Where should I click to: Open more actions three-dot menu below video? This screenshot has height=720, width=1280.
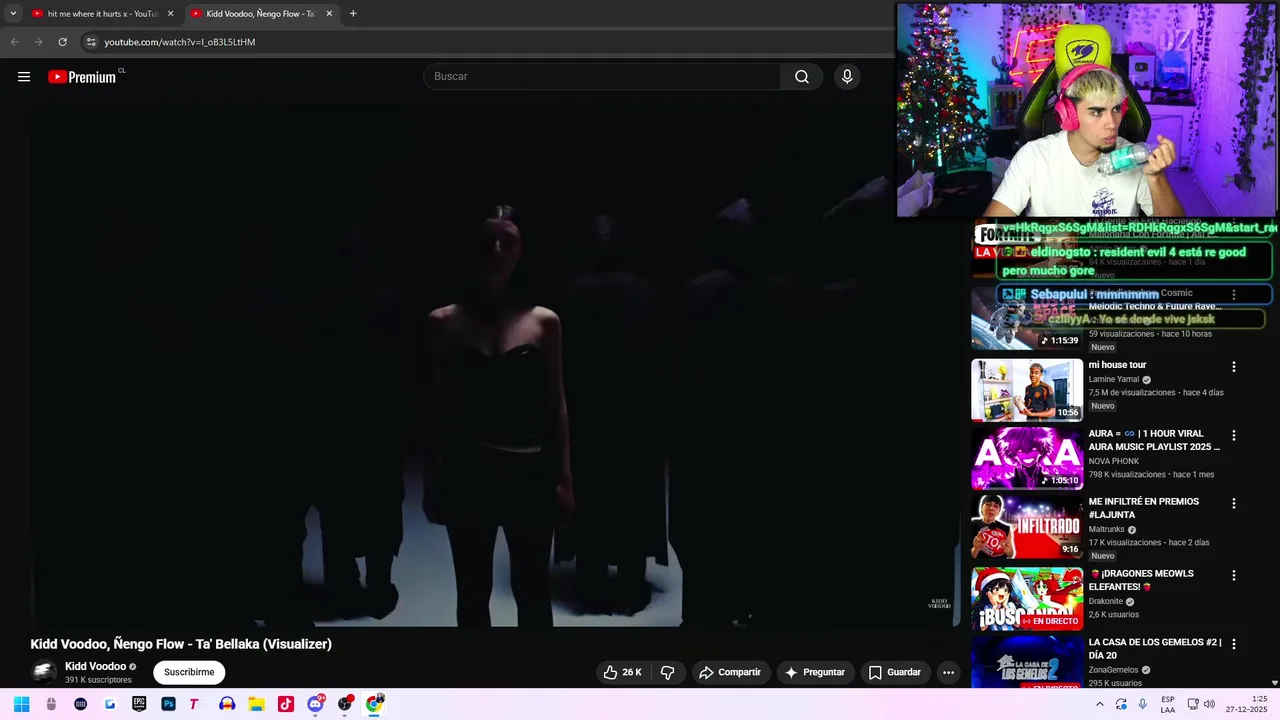click(948, 672)
